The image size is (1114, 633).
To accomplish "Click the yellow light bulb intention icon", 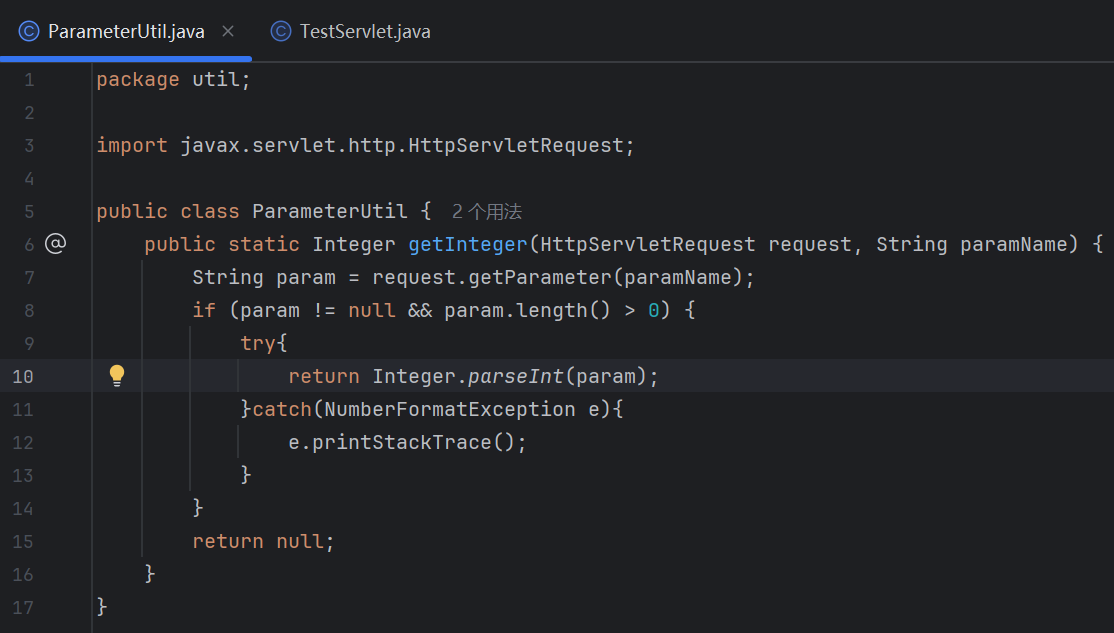I will point(117,375).
